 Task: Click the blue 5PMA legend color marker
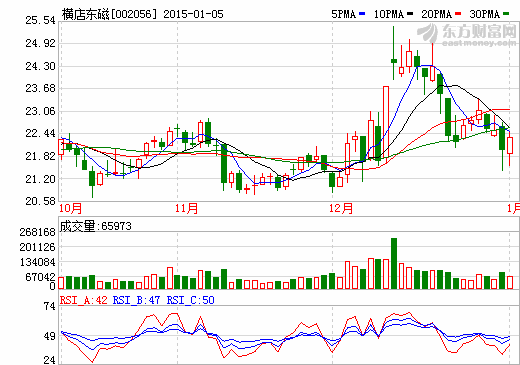point(362,14)
